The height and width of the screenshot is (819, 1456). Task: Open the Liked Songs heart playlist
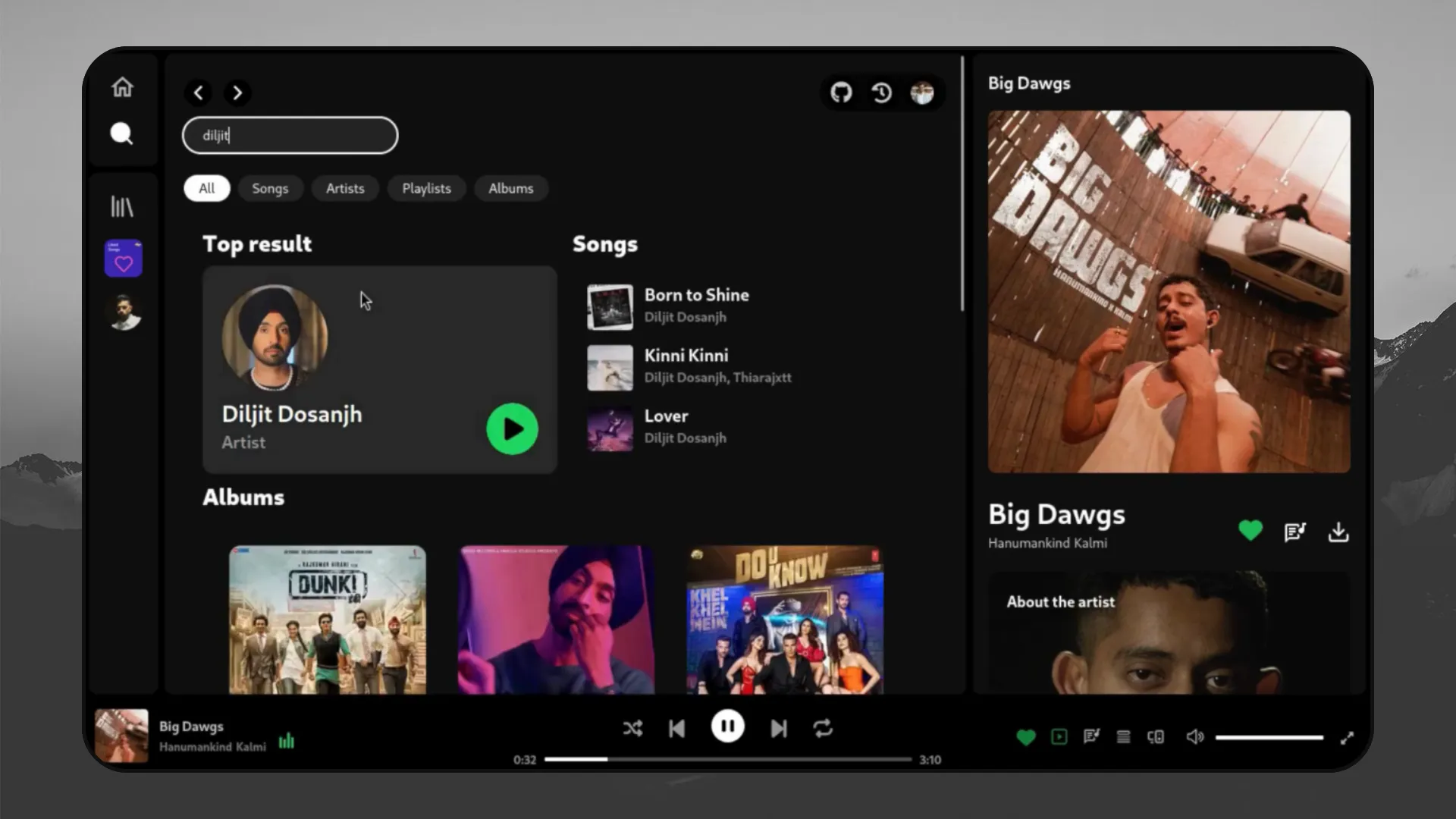pyautogui.click(x=124, y=259)
